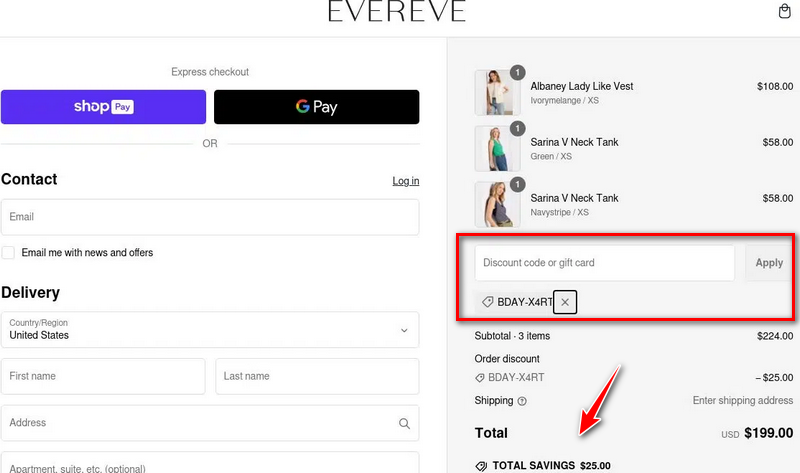800x473 pixels.
Task: Click the EVEREVE logo
Action: 396,12
